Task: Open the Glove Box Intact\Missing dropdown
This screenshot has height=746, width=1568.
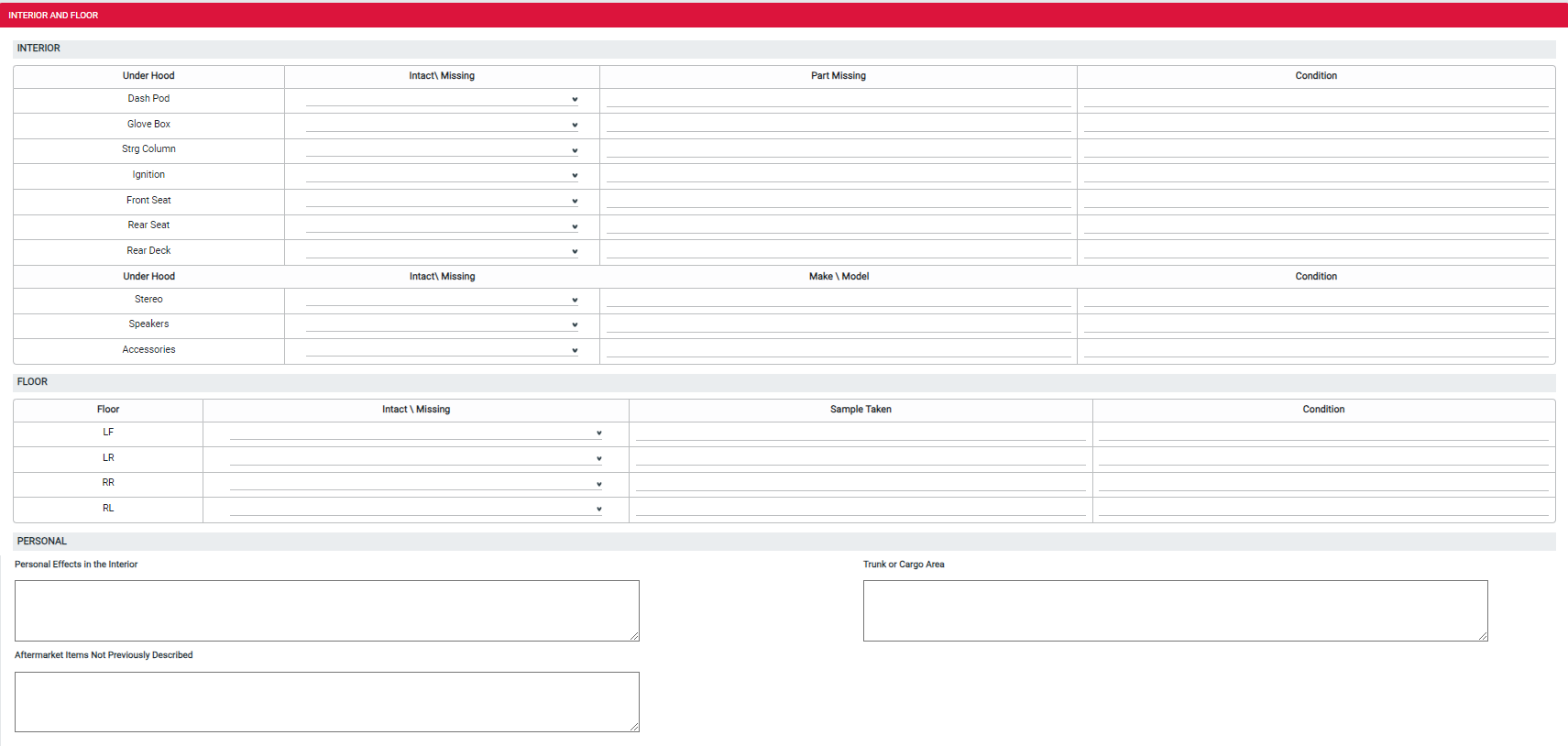Action: coord(443,125)
